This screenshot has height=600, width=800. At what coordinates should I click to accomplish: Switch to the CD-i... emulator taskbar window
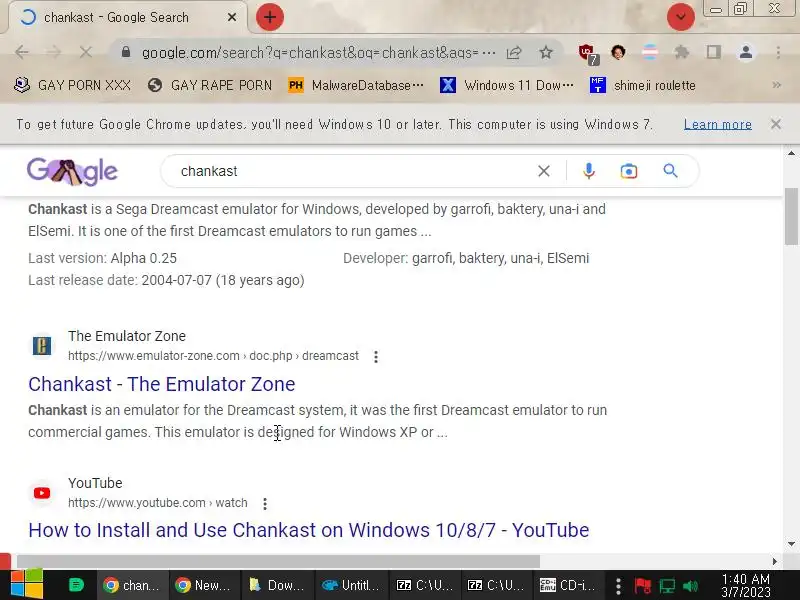[568, 585]
